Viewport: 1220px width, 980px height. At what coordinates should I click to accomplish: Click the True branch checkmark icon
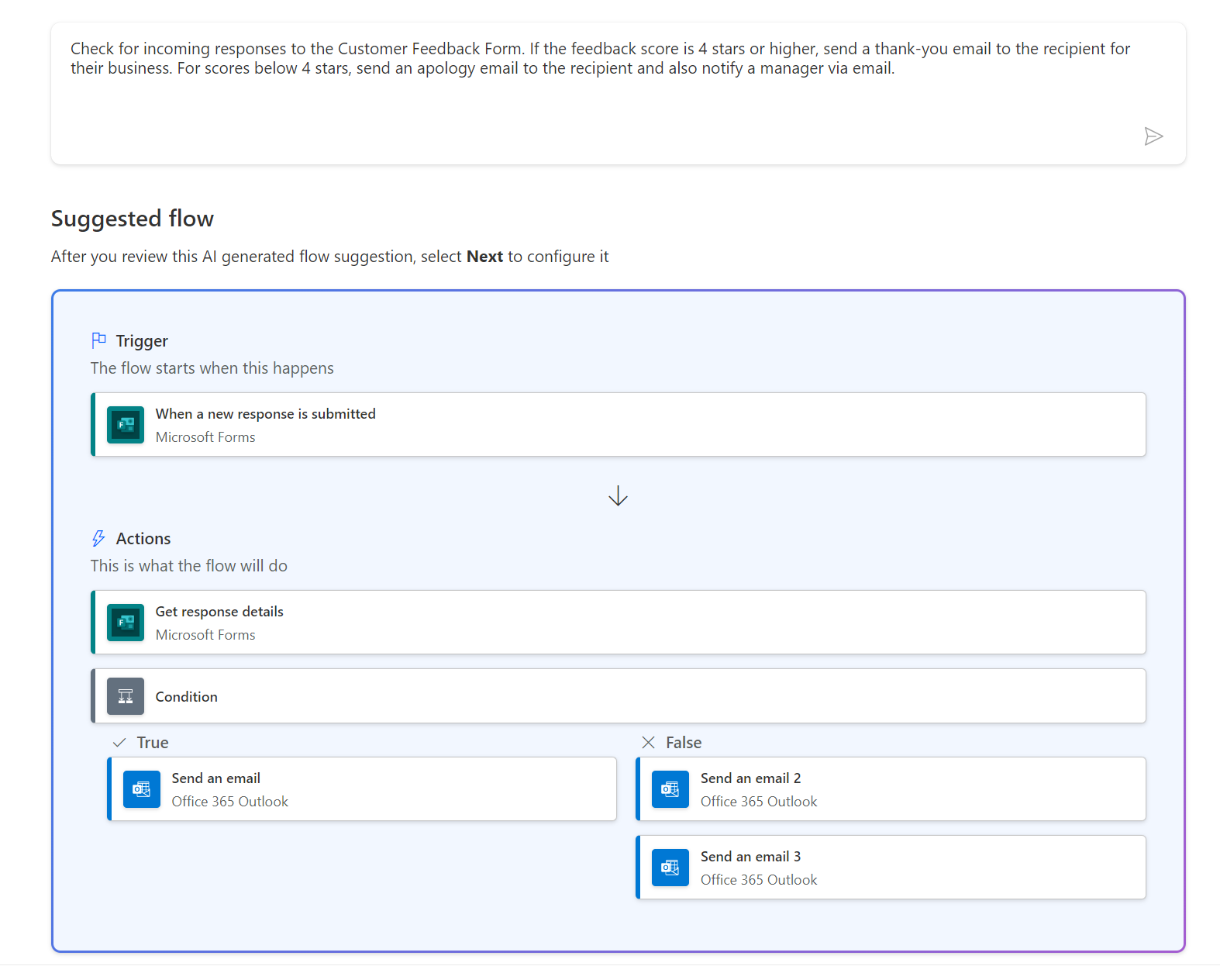point(119,743)
